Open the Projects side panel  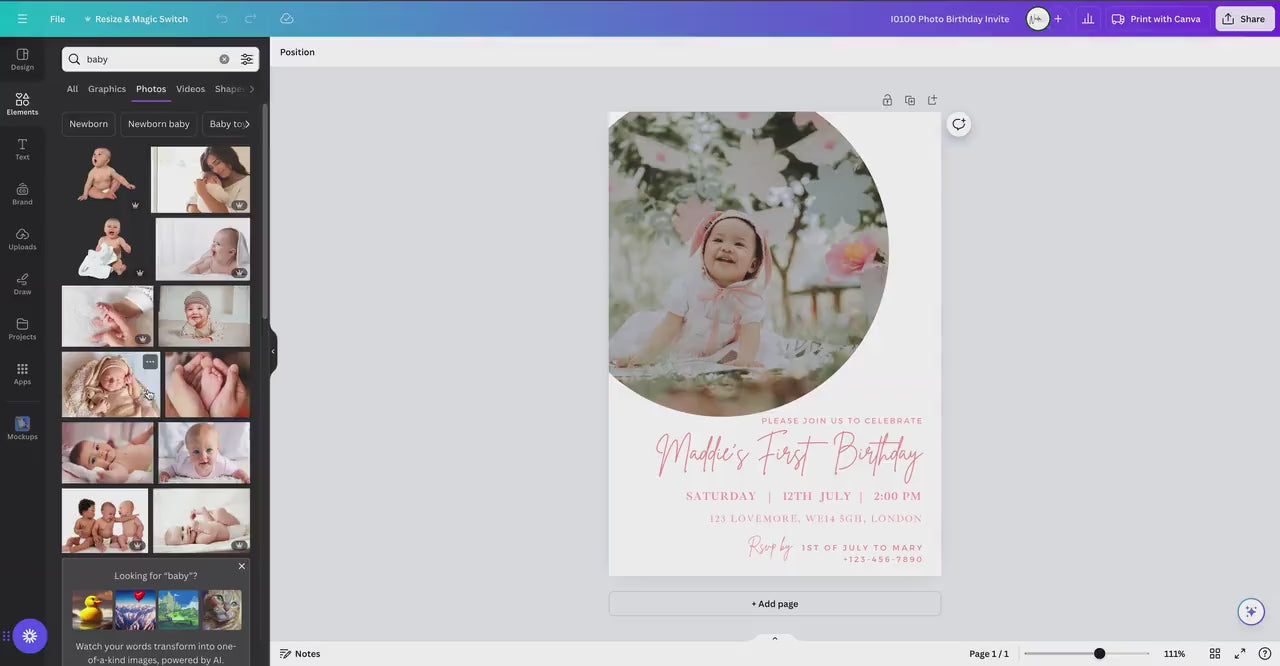22,329
